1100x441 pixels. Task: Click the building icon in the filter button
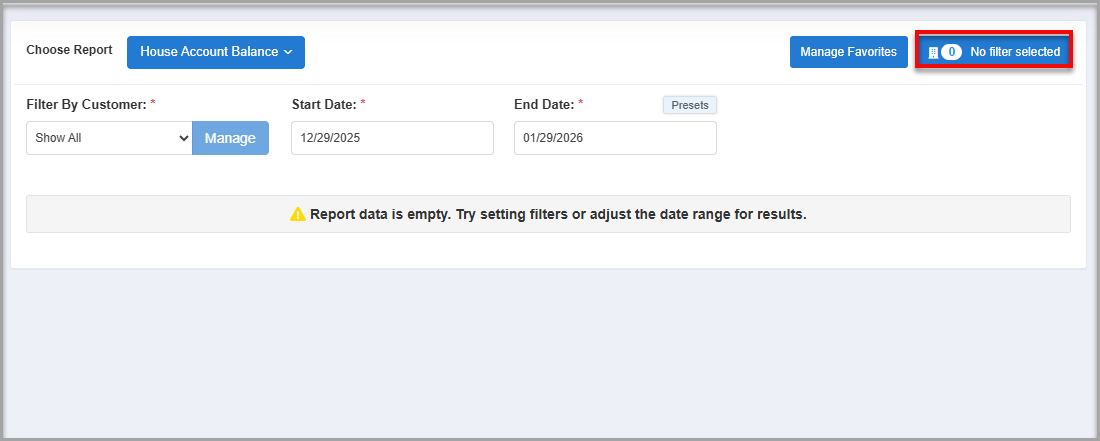(933, 52)
